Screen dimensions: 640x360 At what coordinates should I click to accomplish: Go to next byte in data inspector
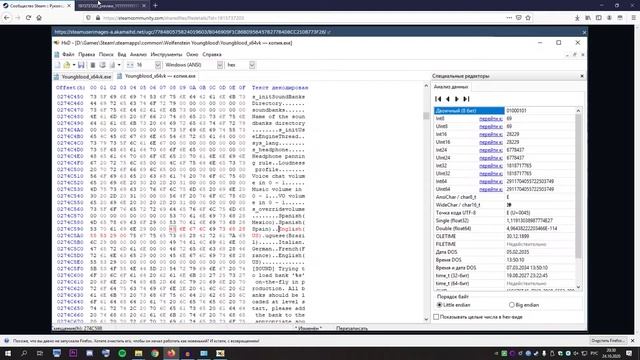pos(457,99)
